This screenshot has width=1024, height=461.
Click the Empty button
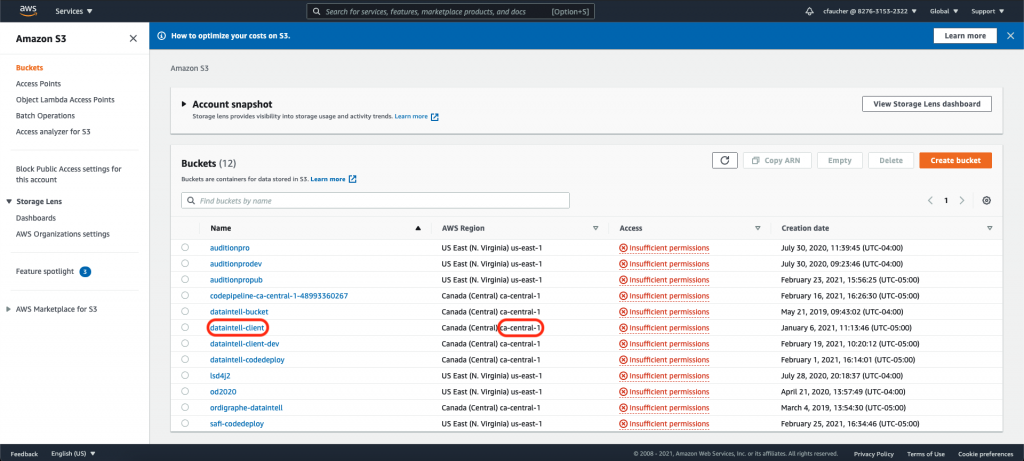pyautogui.click(x=839, y=160)
